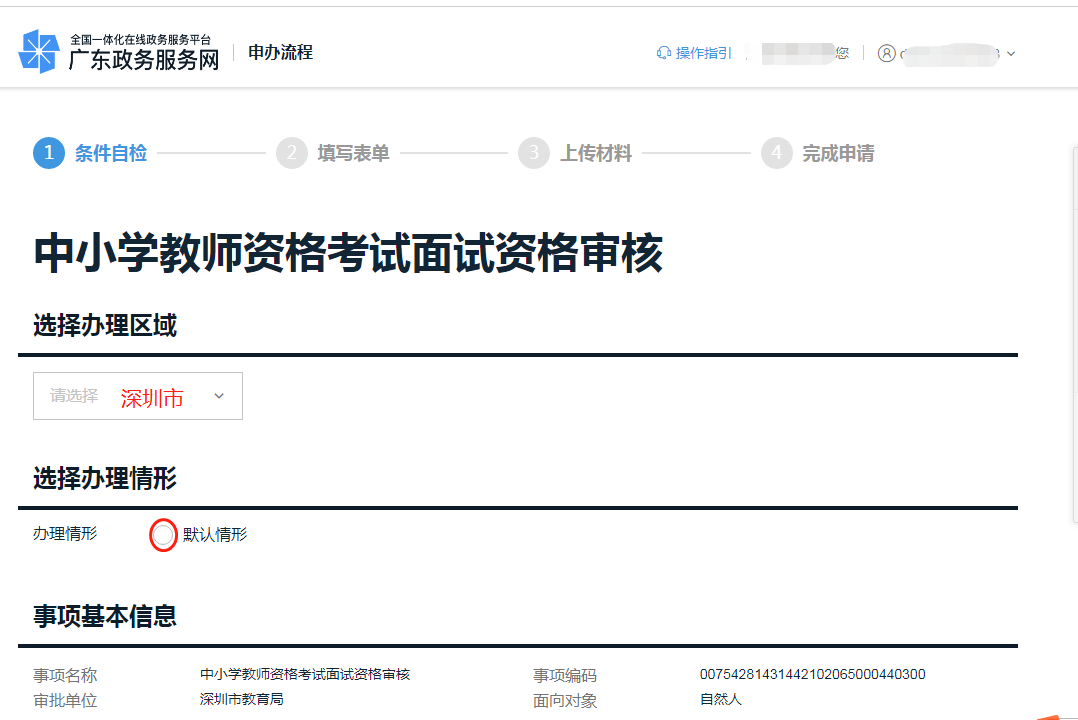Image resolution: width=1078 pixels, height=720 pixels.
Task: Select the 默认情形 radio button
Action: point(163,535)
